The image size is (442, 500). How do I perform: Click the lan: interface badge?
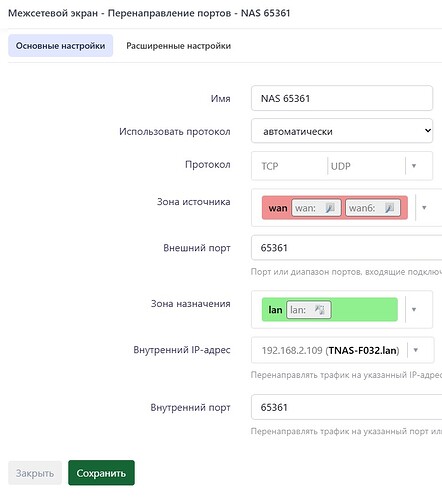(x=309, y=310)
